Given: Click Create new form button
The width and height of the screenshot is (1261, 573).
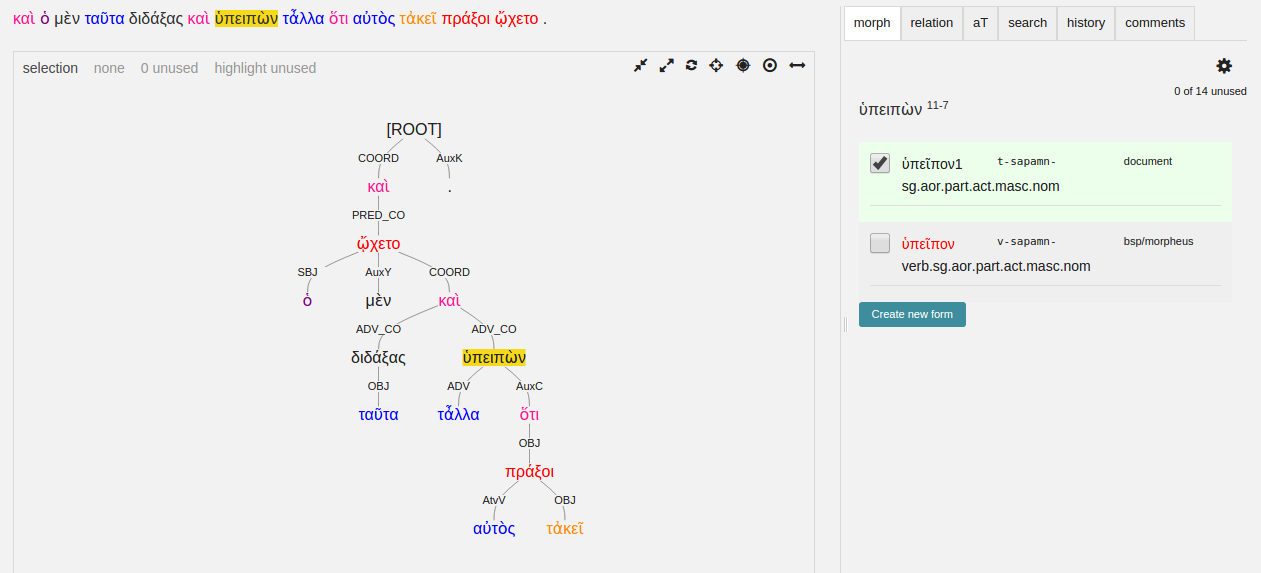Looking at the screenshot, I should click(x=912, y=314).
